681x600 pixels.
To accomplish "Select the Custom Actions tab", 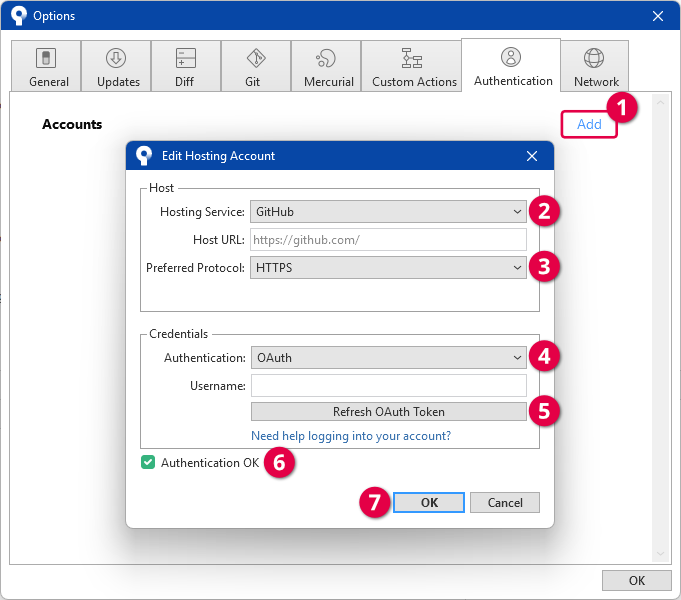I will pyautogui.click(x=411, y=66).
